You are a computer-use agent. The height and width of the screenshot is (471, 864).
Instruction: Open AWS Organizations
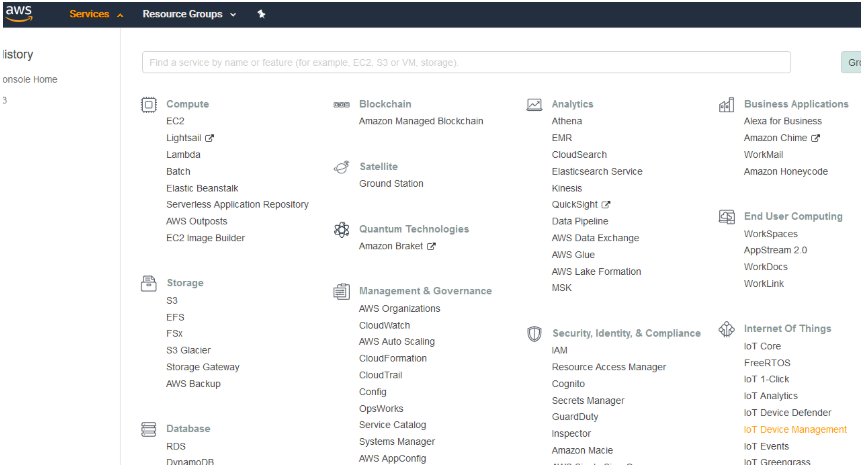(399, 309)
